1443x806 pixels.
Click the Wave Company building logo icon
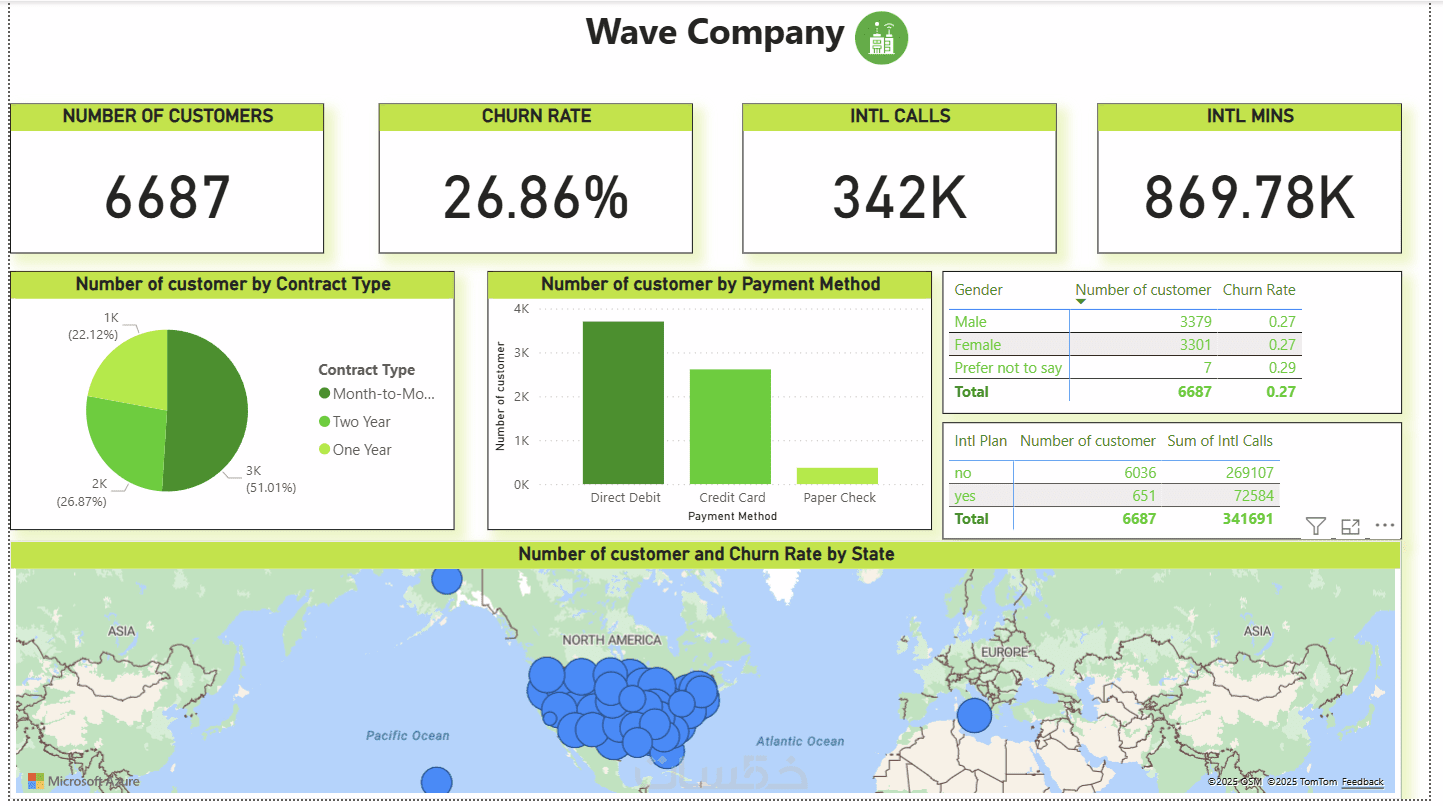[881, 38]
